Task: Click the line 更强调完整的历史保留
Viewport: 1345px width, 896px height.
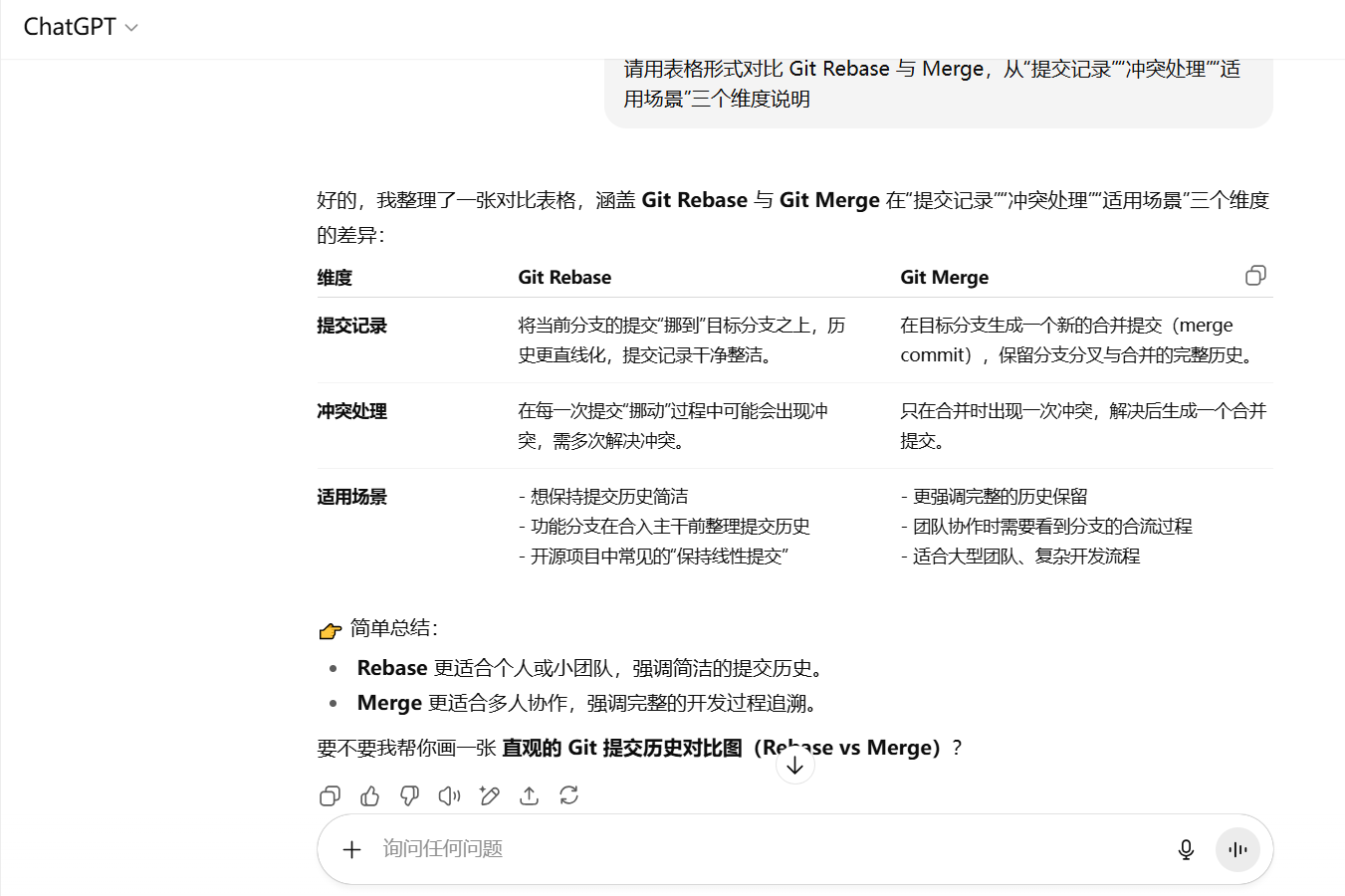Action: (x=994, y=497)
